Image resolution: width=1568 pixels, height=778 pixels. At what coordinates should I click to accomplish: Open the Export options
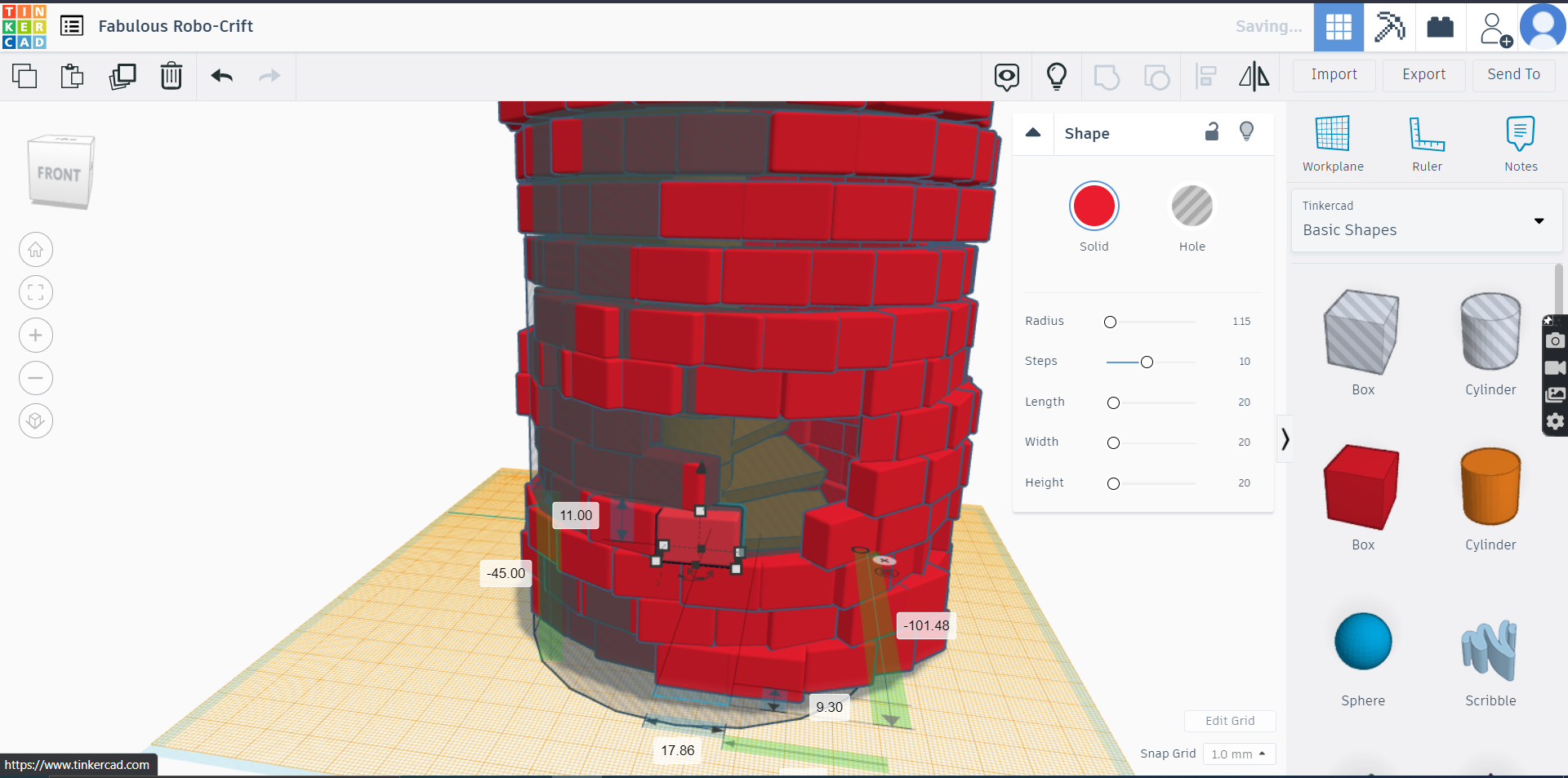pyautogui.click(x=1423, y=75)
